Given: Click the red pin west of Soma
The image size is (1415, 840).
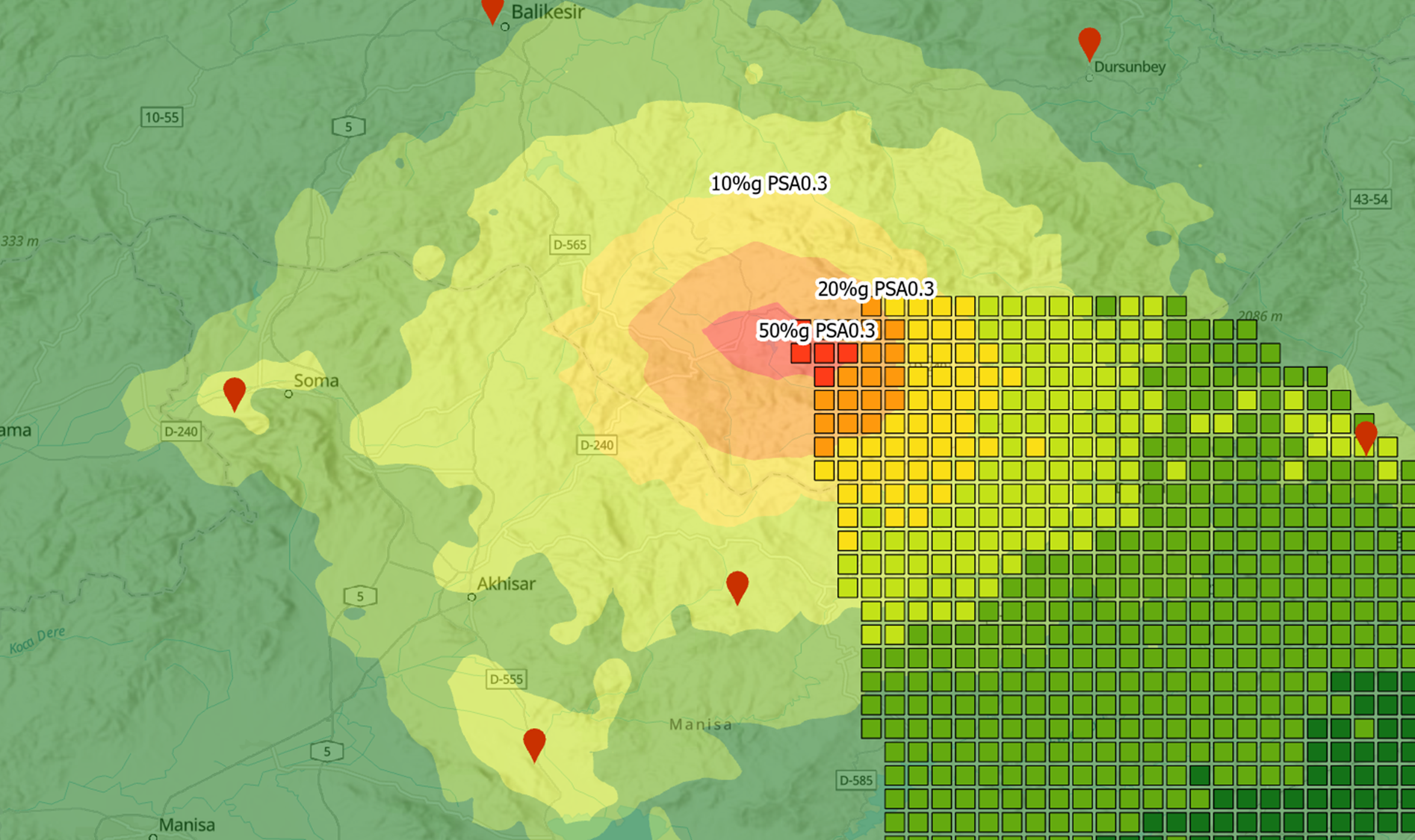Looking at the screenshot, I should pyautogui.click(x=235, y=393).
